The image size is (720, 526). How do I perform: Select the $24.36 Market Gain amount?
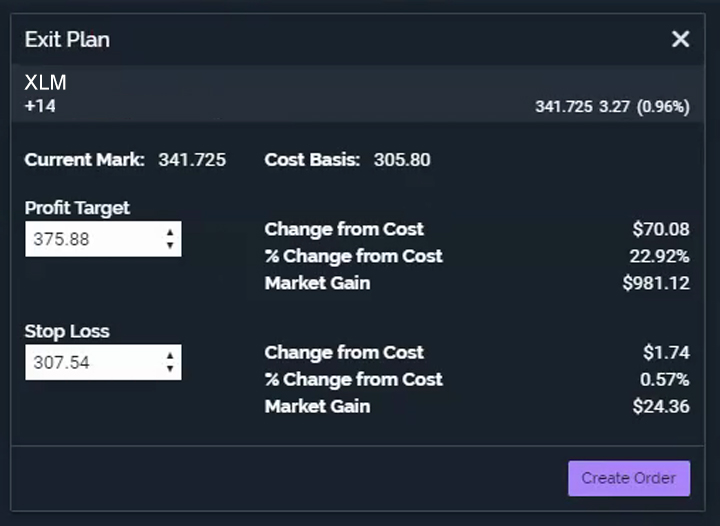tap(660, 406)
